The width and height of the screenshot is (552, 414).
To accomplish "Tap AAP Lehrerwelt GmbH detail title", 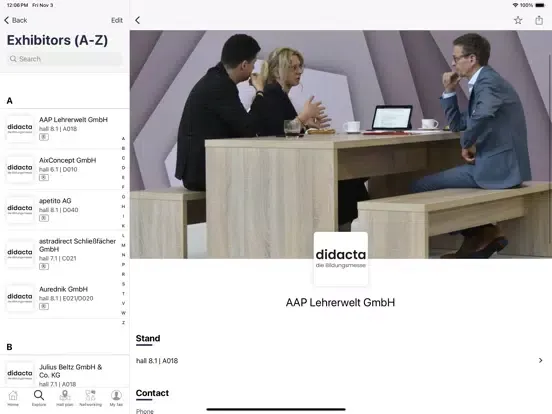I will [340, 302].
